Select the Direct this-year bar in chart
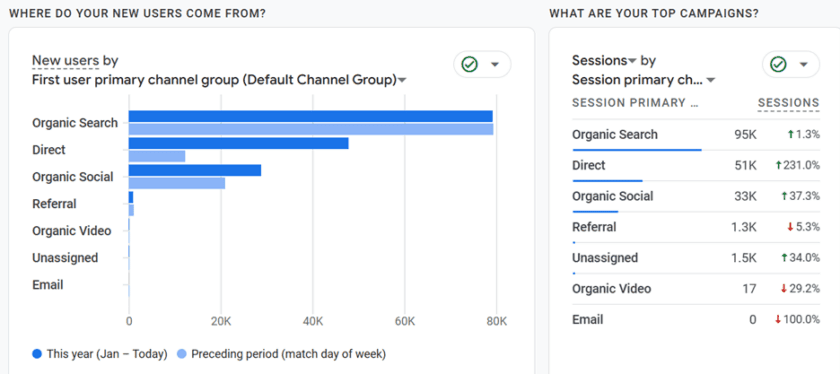 (x=239, y=143)
